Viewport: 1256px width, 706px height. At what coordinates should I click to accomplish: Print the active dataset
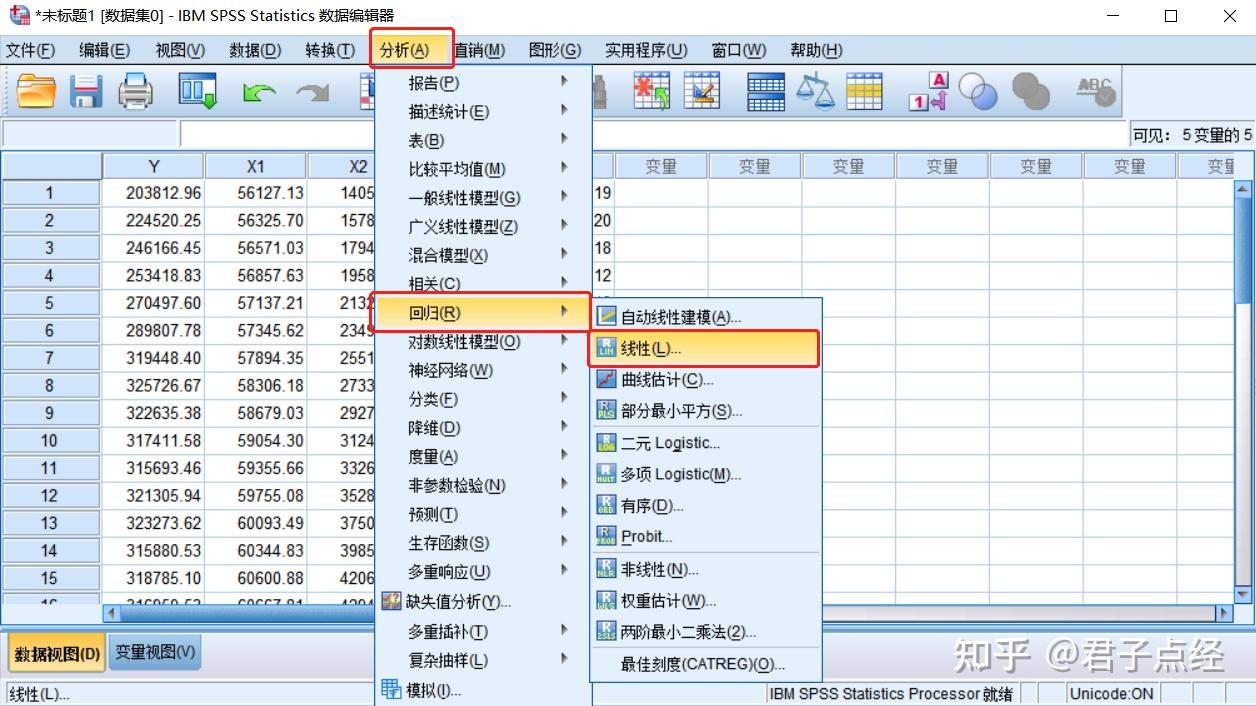137,90
